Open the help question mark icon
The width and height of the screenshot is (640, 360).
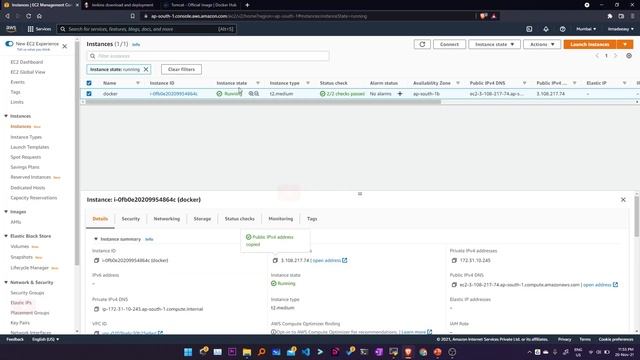(x=562, y=29)
